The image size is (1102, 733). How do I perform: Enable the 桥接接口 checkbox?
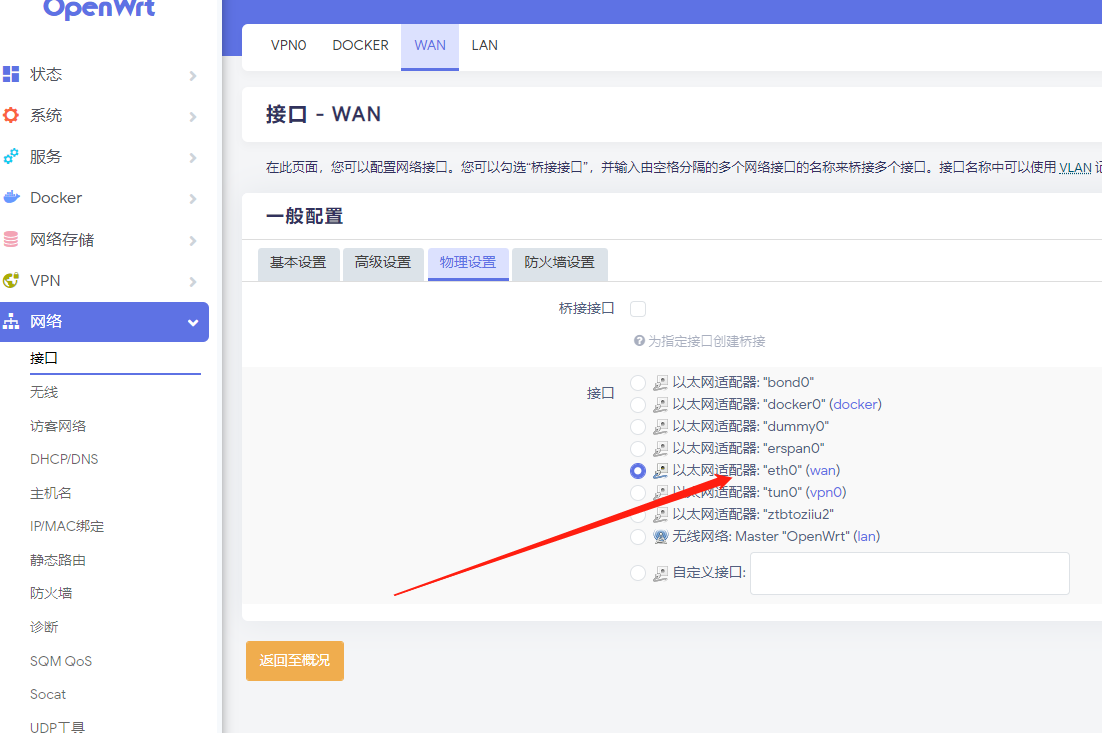(638, 309)
